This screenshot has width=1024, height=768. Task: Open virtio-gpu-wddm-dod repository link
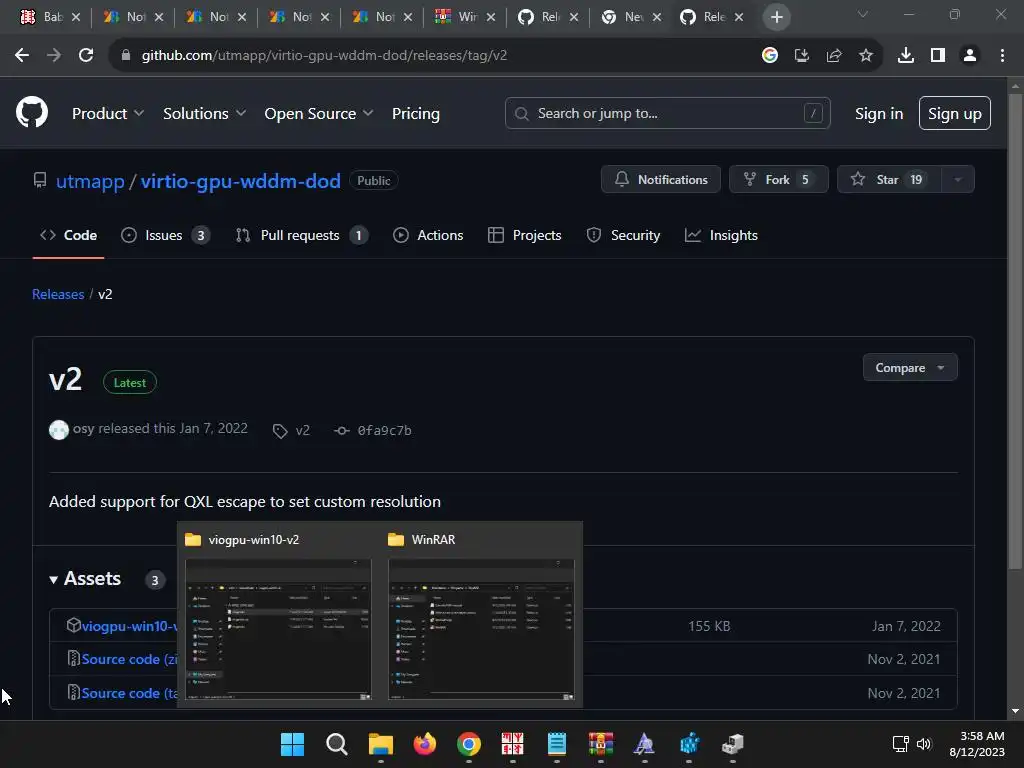[240, 181]
